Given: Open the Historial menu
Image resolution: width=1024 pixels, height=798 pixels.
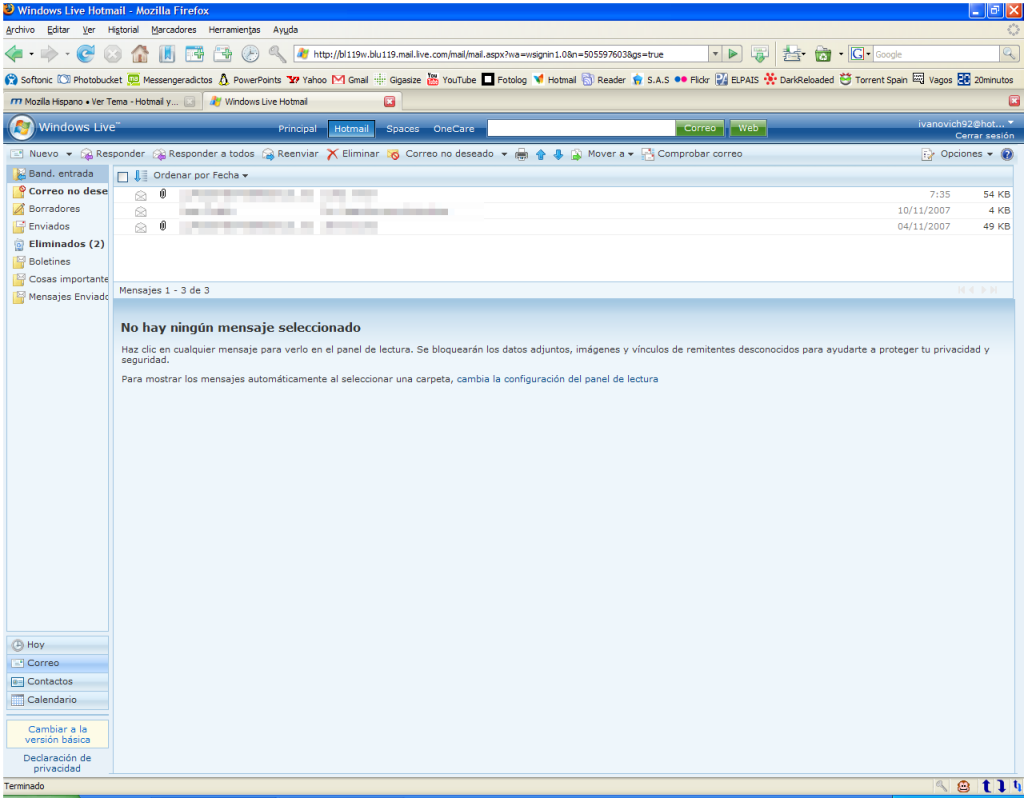Looking at the screenshot, I should tap(123, 30).
